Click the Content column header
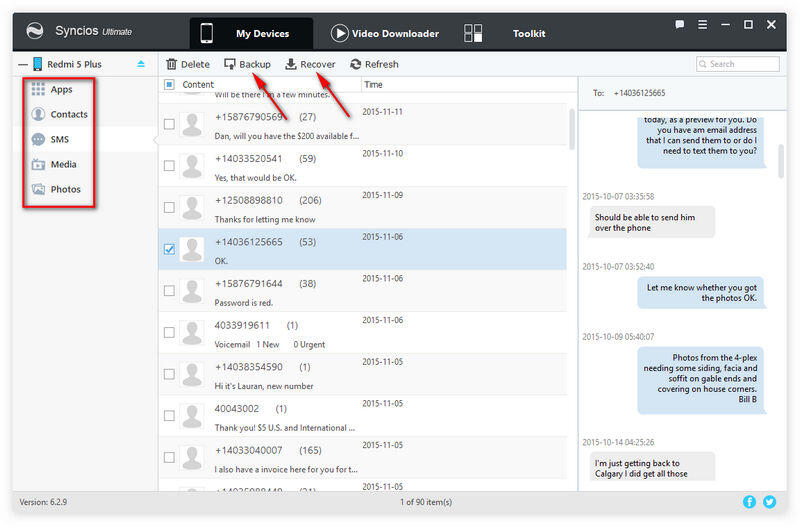Viewport: 800px width, 526px height. coord(198,85)
